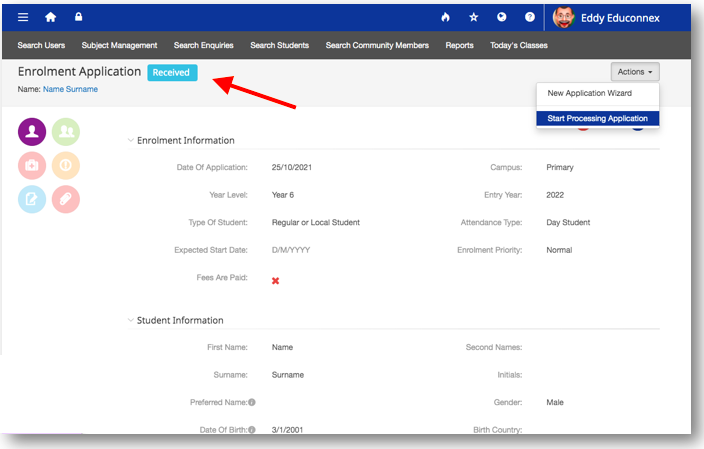
Task: Select Start Processing Application menu entry
Action: pos(598,119)
